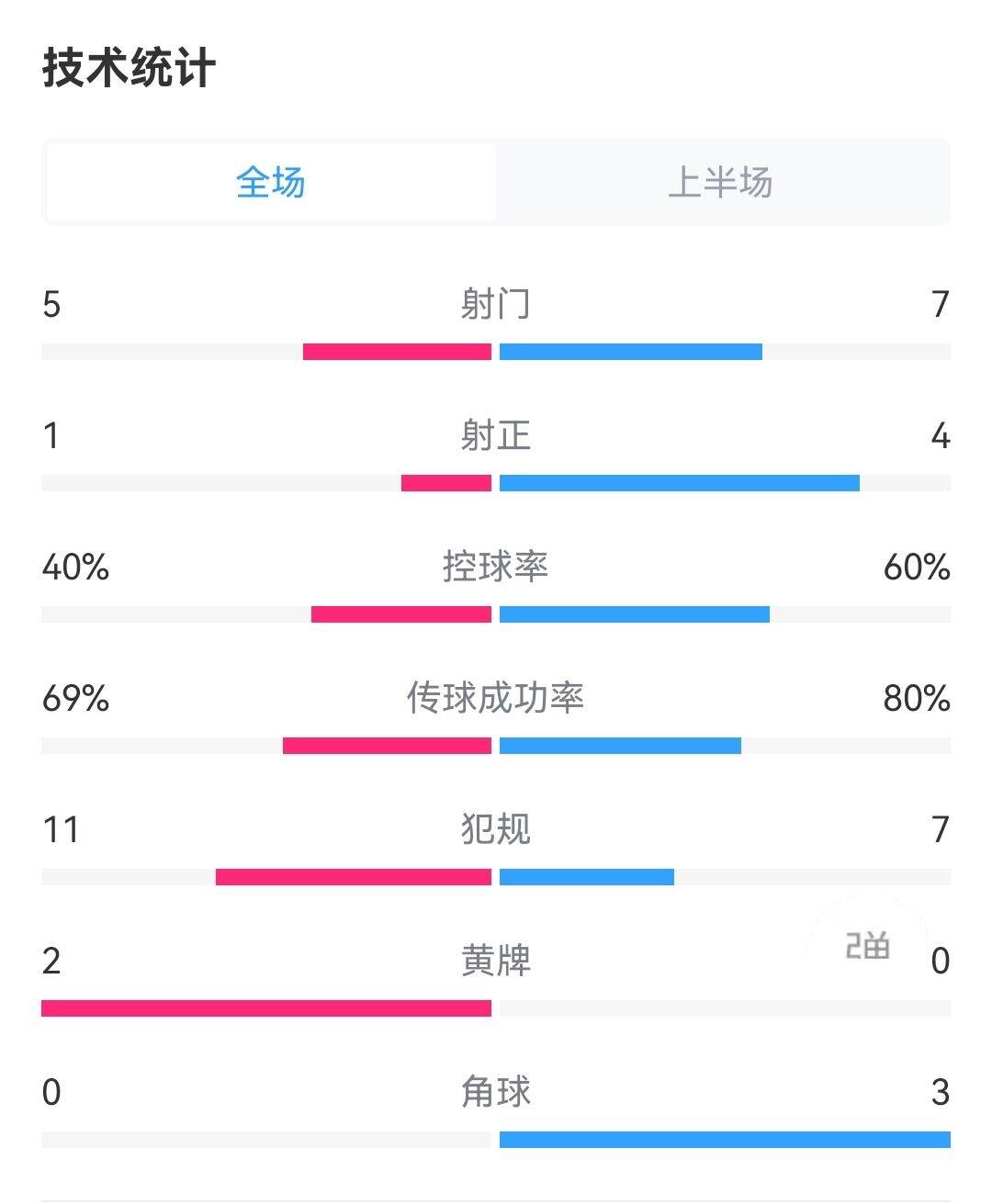Click the 黄牌 stat label
Screen dimensions: 992x1204
click(496, 961)
